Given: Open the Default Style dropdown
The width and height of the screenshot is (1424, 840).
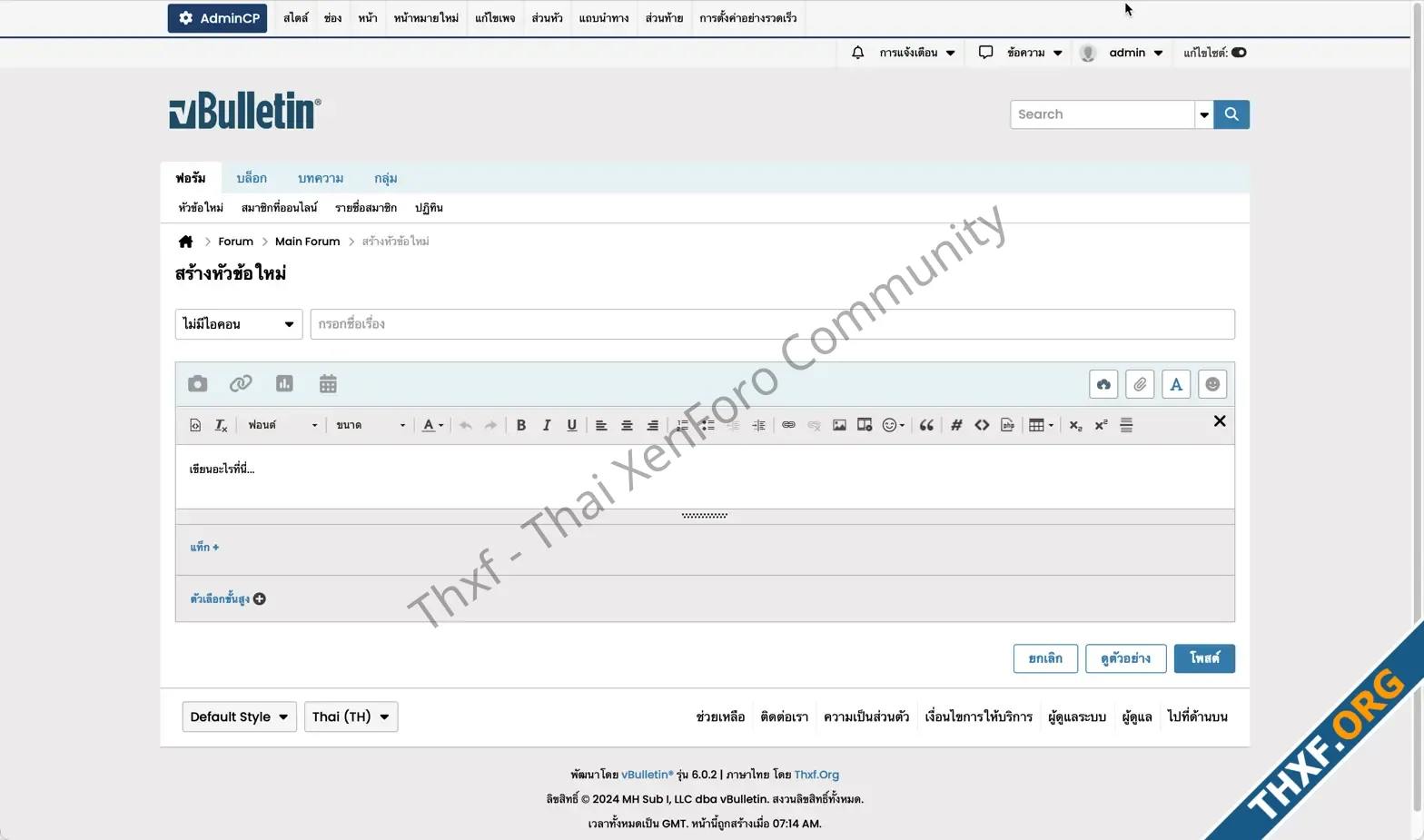Looking at the screenshot, I should point(239,716).
